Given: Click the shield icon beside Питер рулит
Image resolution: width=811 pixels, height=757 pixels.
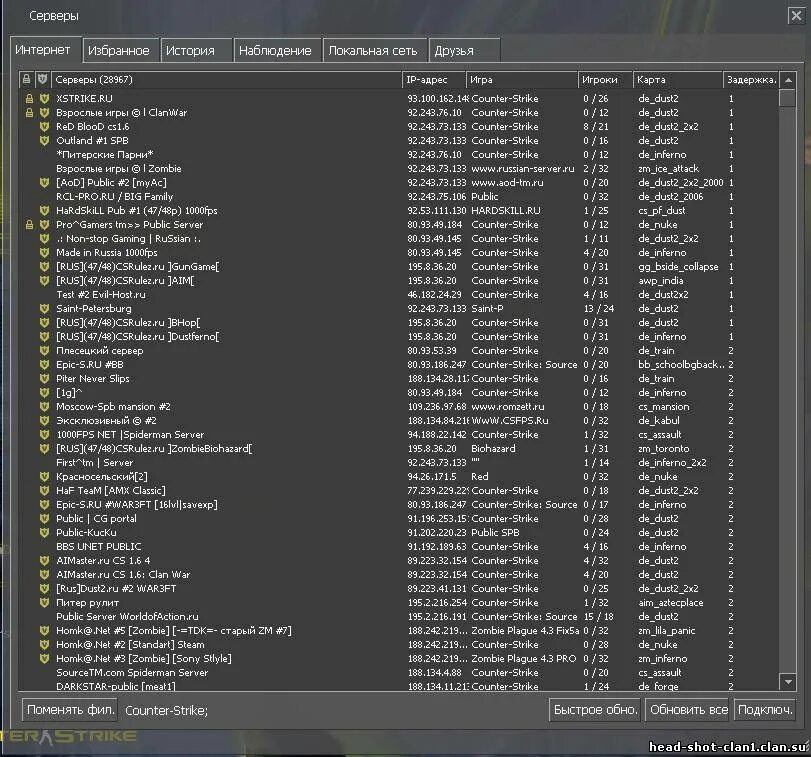Looking at the screenshot, I should [x=44, y=602].
